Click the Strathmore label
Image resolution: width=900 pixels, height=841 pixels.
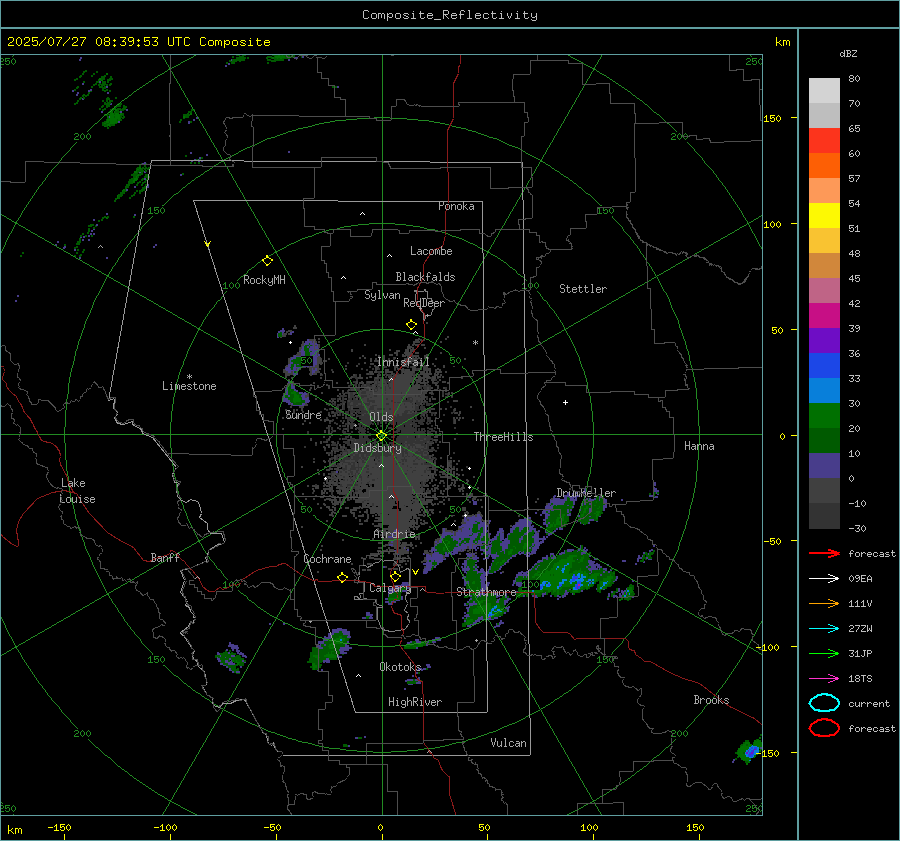486,592
